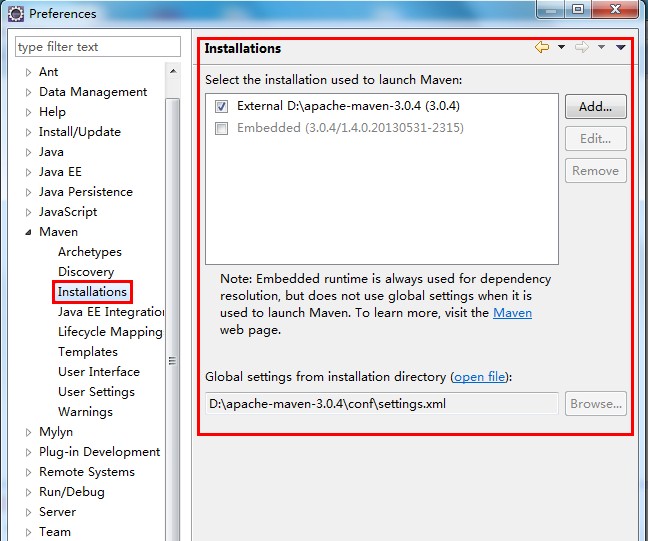Click the Remove button

click(x=596, y=170)
